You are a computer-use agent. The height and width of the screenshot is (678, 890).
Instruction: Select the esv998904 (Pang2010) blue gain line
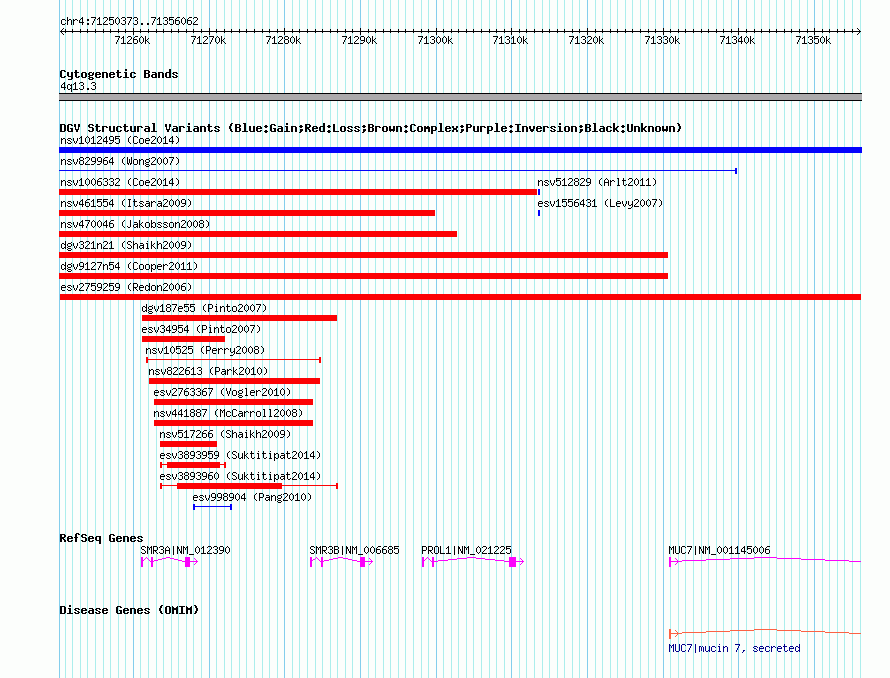point(212,507)
